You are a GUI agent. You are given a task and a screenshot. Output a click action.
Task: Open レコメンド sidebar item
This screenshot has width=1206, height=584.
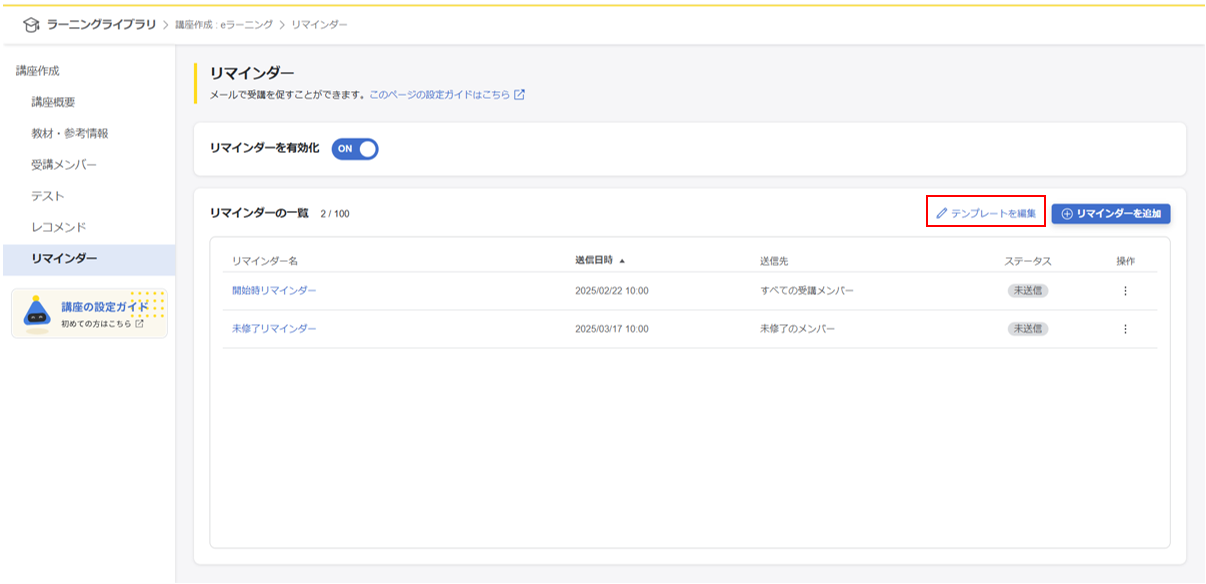58,227
